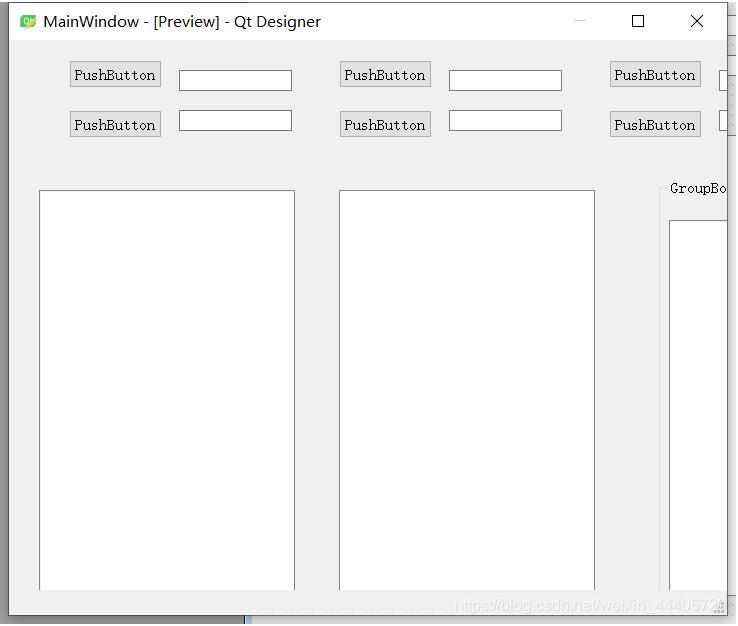The image size is (738, 626).
Task: Focus the text field beside the top middle PushButton
Action: pos(505,80)
